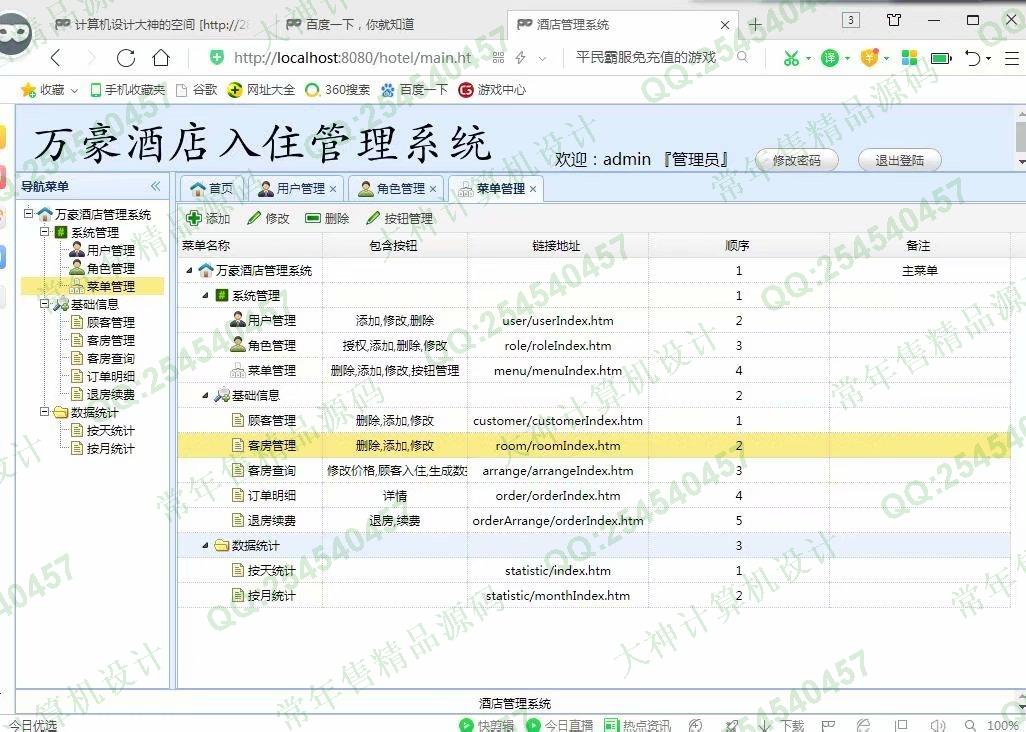Collapse 系统管理 node in navigation tree
Screen dimensions: 1026x732
click(44, 232)
